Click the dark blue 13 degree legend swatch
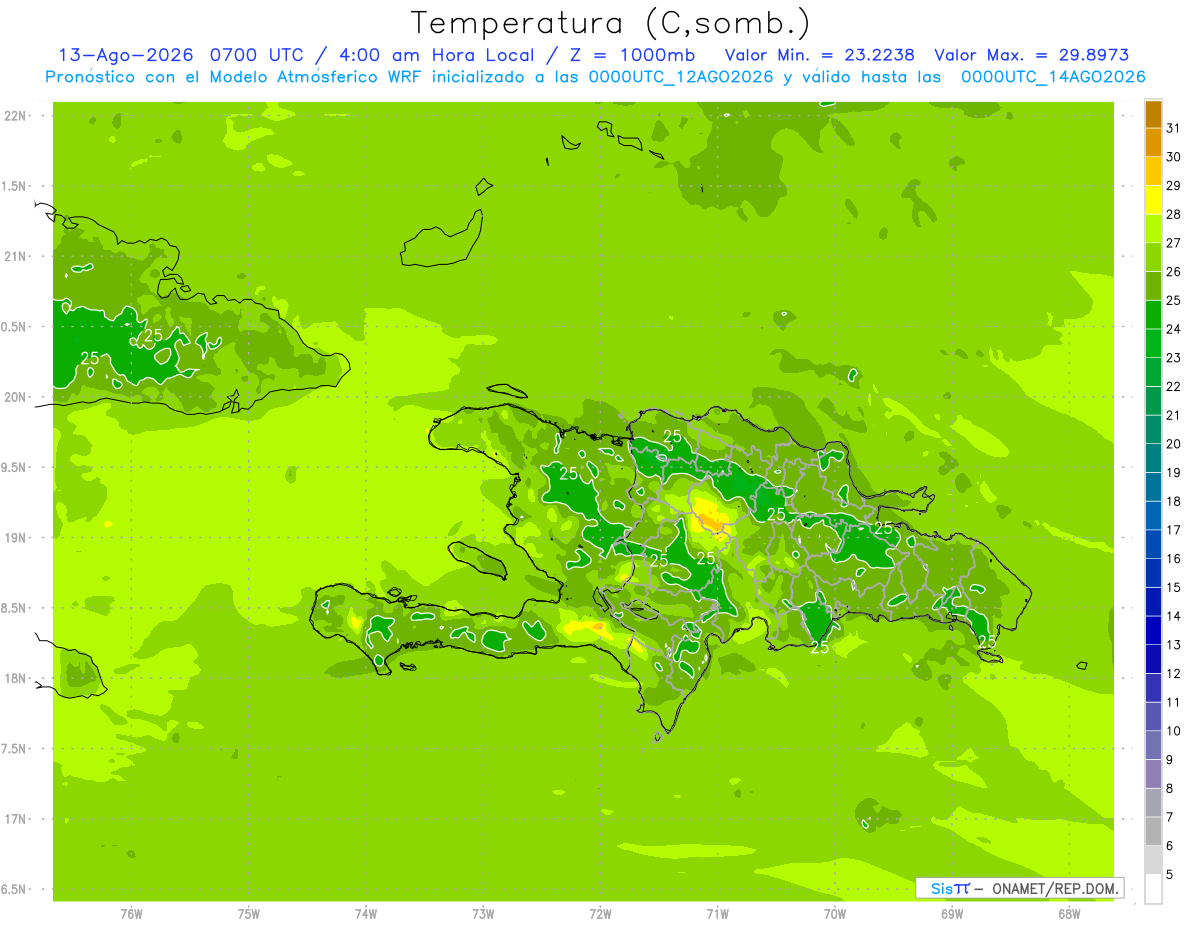This screenshot has width=1200, height=927. click(x=1153, y=631)
